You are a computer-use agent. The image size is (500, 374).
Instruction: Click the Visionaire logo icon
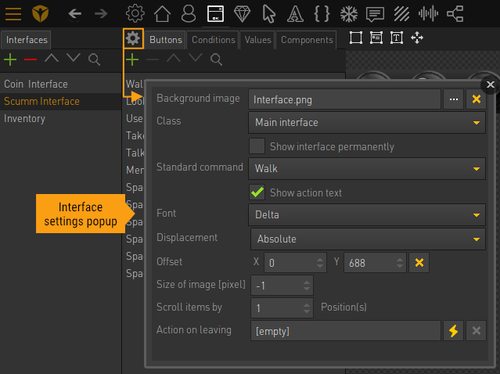[40, 14]
